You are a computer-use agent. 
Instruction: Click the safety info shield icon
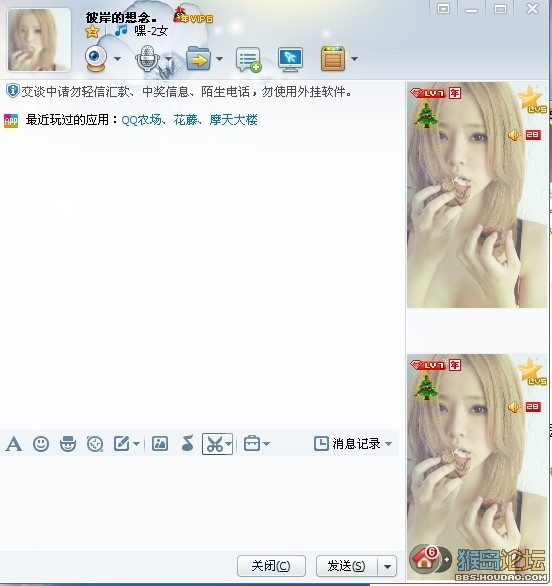13,91
